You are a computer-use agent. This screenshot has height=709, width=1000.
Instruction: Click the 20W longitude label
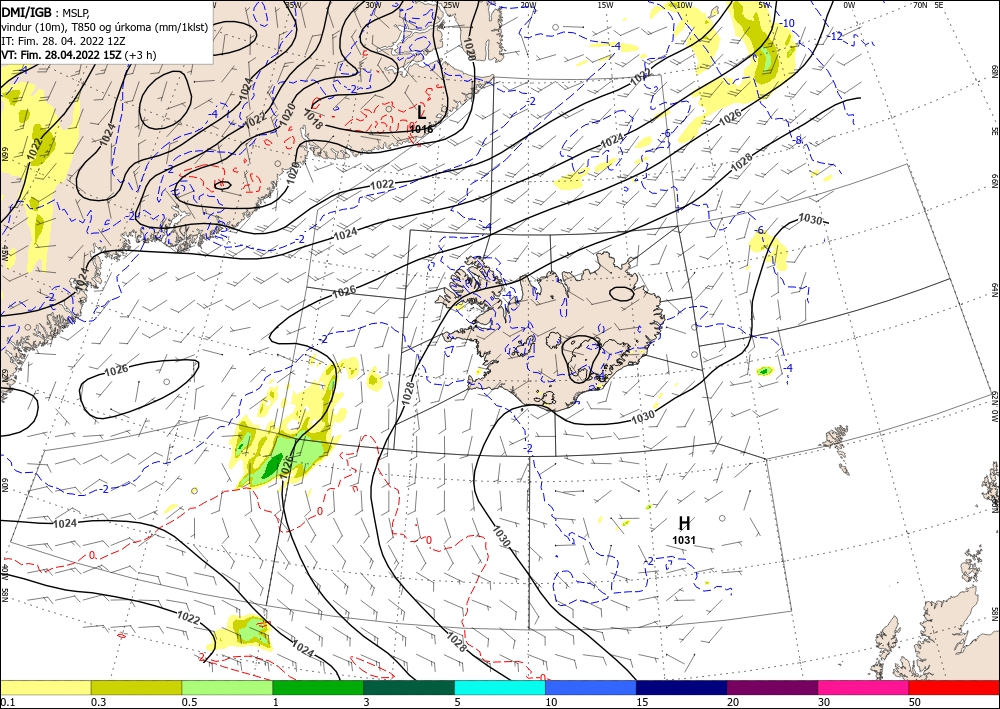click(x=528, y=5)
